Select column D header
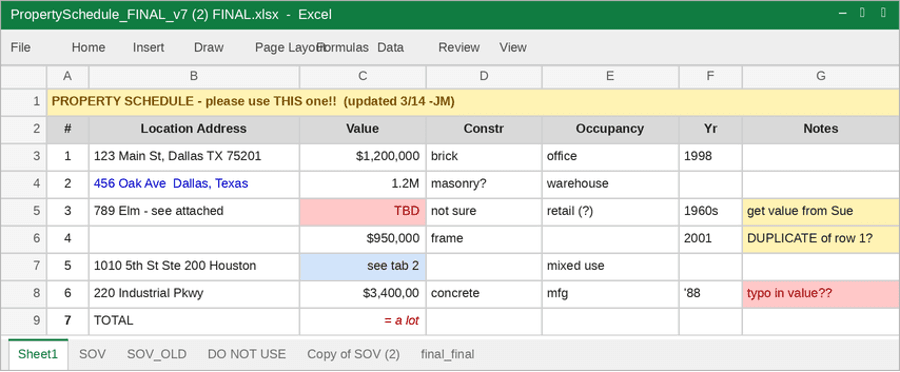900x372 pixels. pos(484,76)
